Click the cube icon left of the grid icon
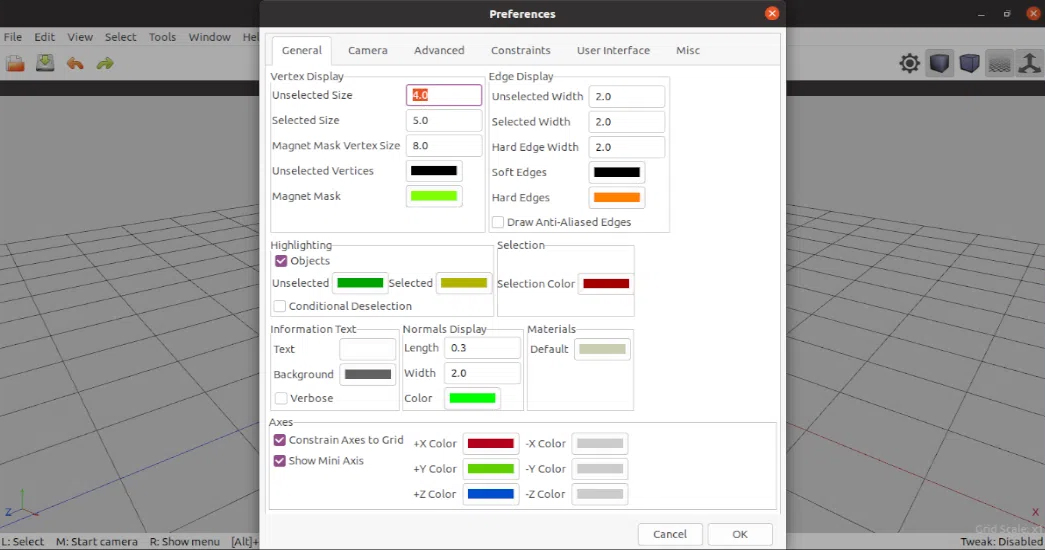The height and width of the screenshot is (550, 1045). pos(969,64)
